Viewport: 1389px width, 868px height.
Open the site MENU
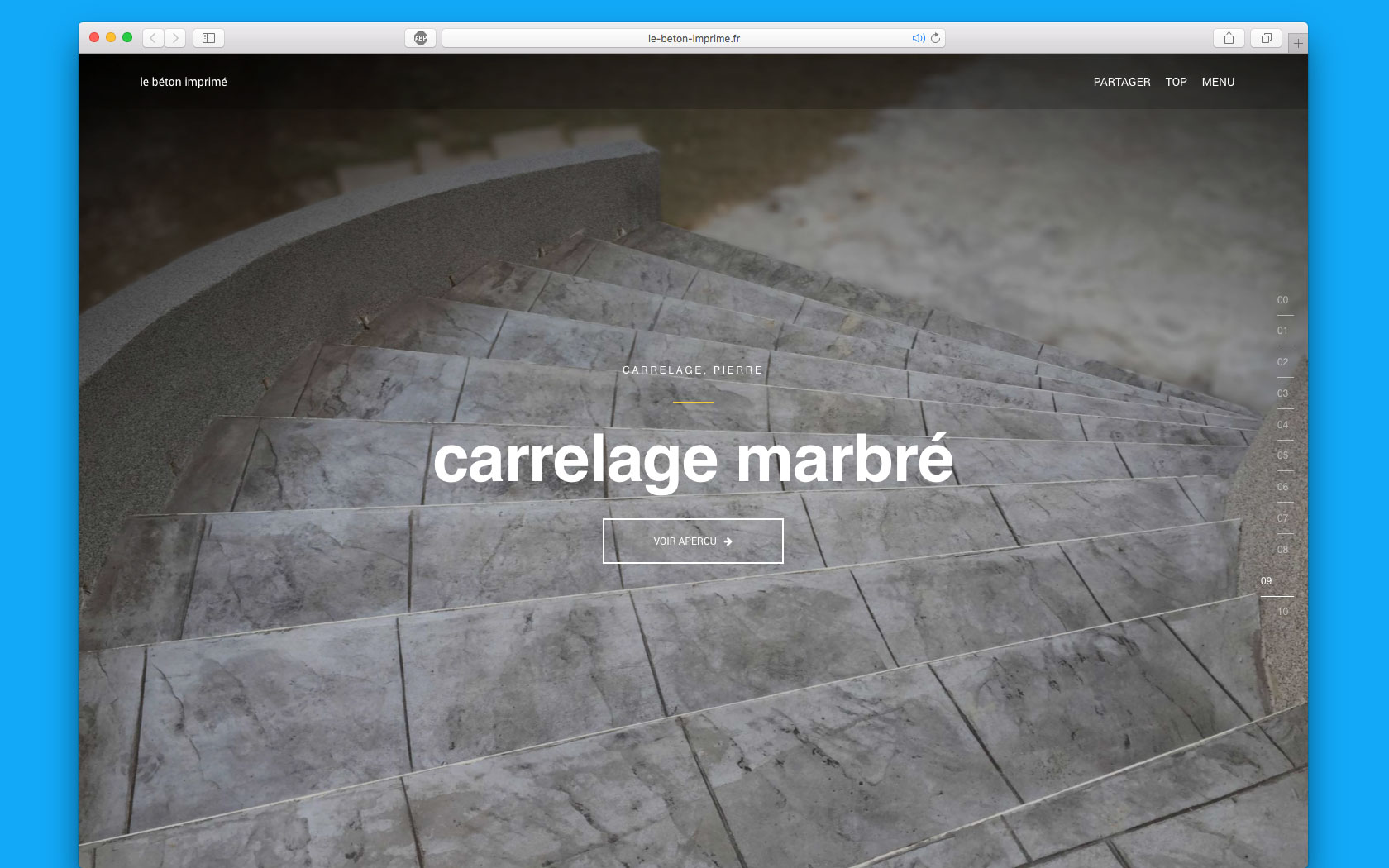(1218, 82)
